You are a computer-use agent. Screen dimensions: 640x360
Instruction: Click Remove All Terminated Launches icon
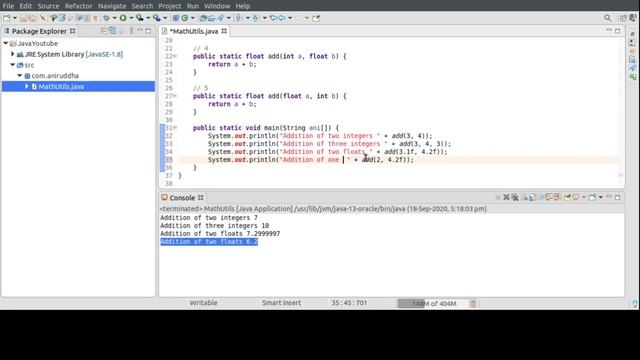click(x=515, y=198)
